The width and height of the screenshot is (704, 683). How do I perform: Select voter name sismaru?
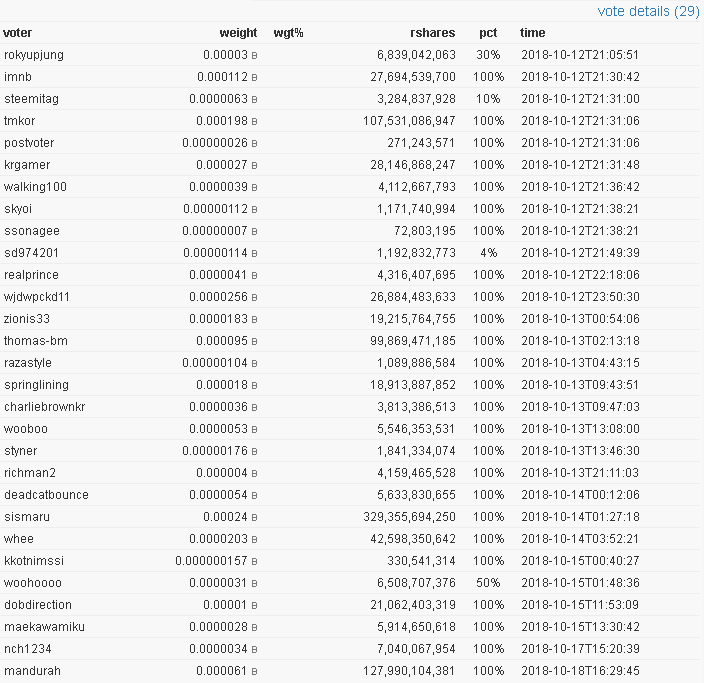pos(27,517)
